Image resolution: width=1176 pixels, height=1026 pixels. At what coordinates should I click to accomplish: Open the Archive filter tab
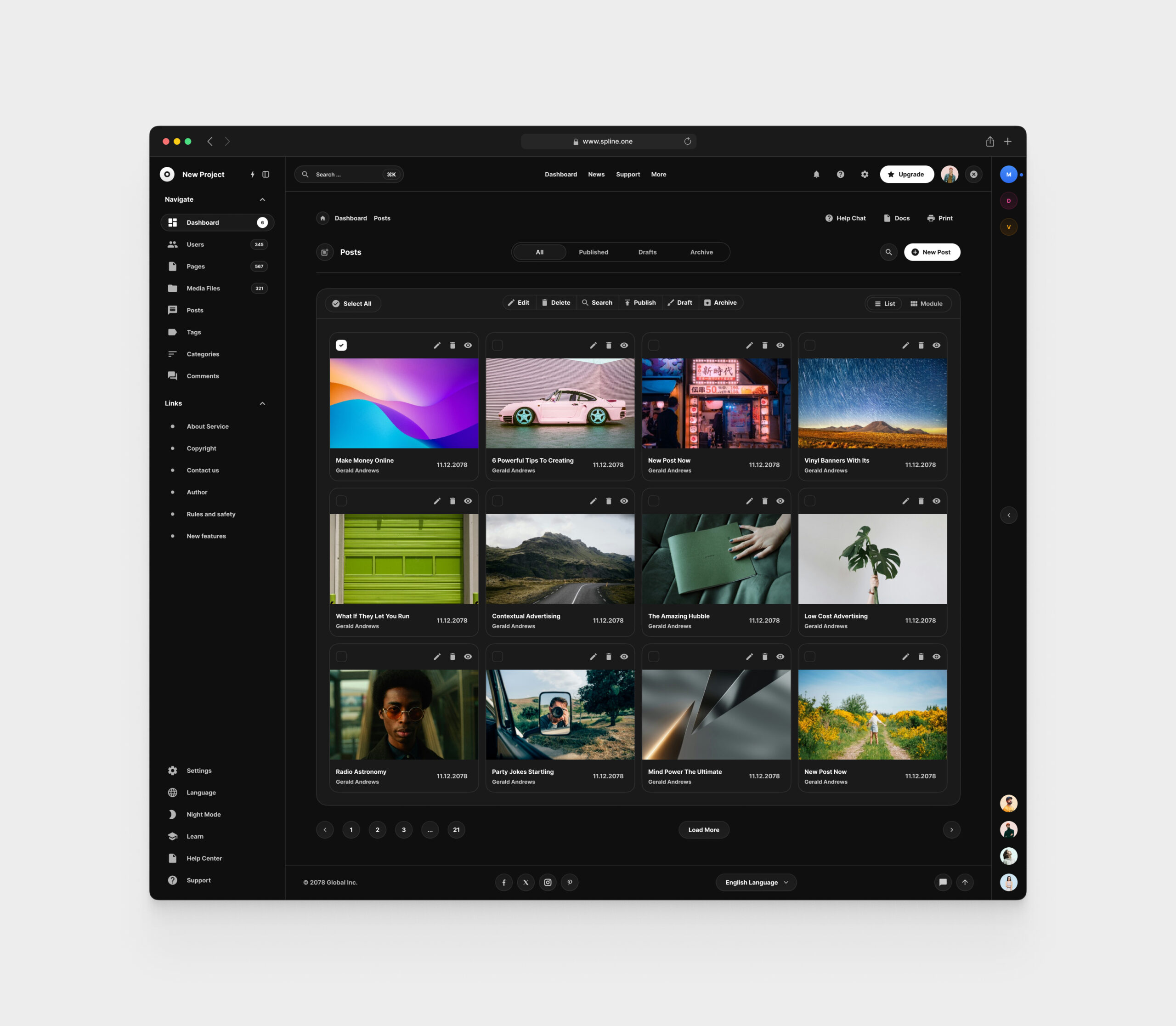point(701,252)
